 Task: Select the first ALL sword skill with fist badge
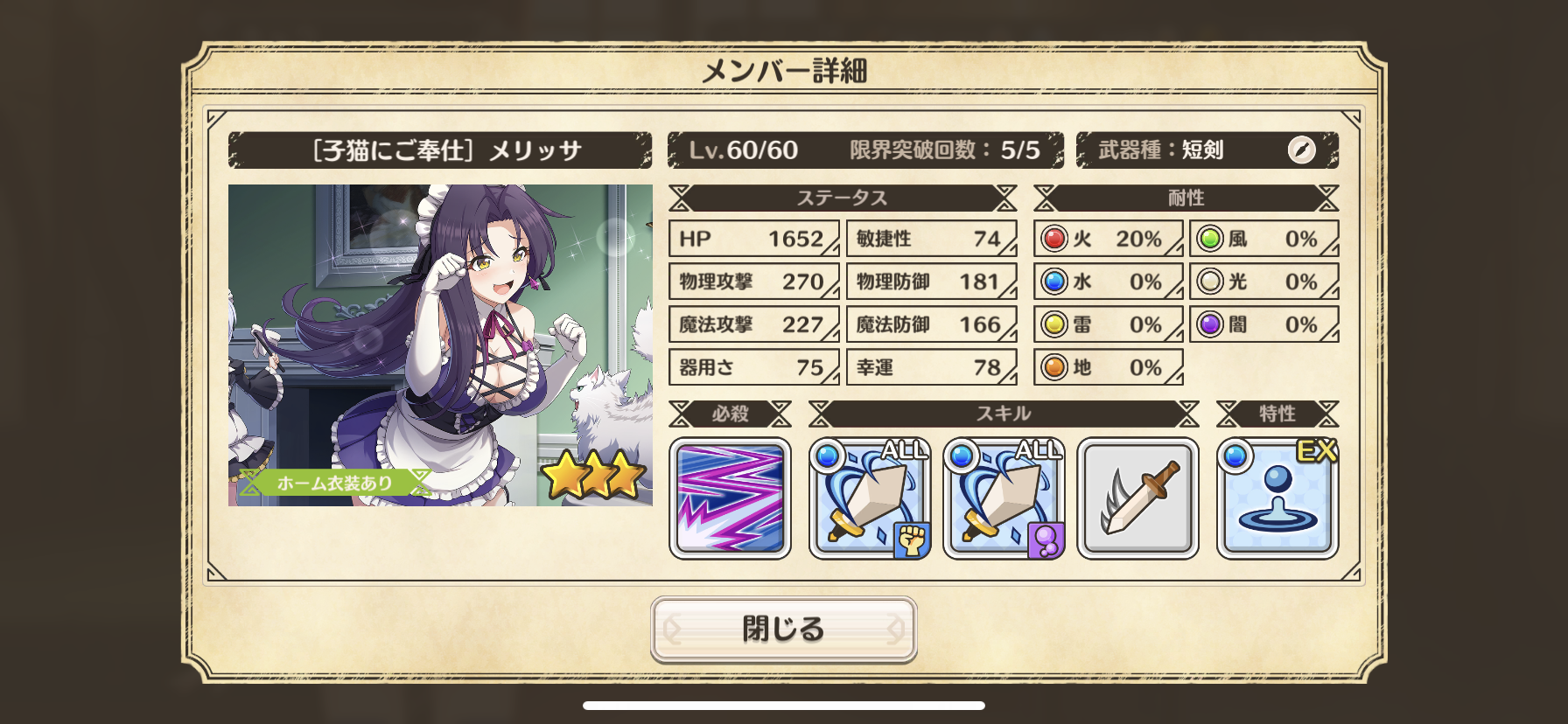tap(870, 498)
